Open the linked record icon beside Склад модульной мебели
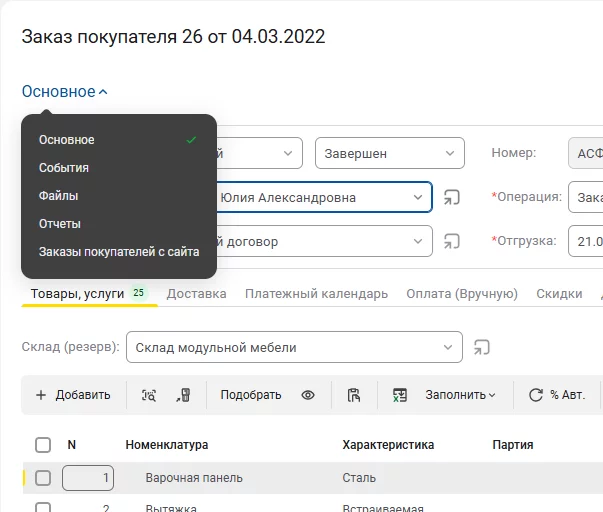Image resolution: width=603 pixels, height=512 pixels. (x=483, y=347)
